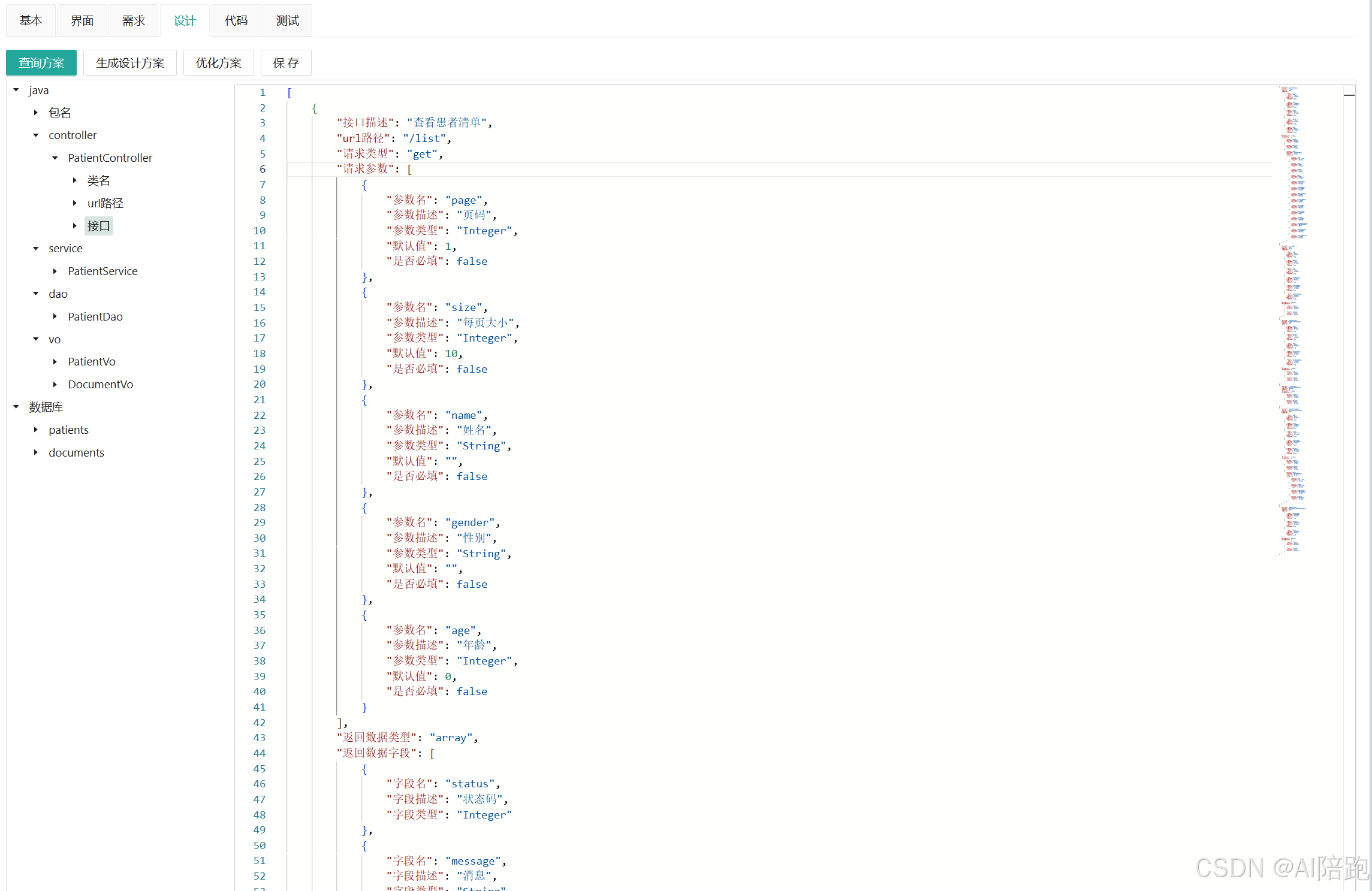Collapse the 数据库 node arrow
The image size is (1372, 891).
(16, 407)
